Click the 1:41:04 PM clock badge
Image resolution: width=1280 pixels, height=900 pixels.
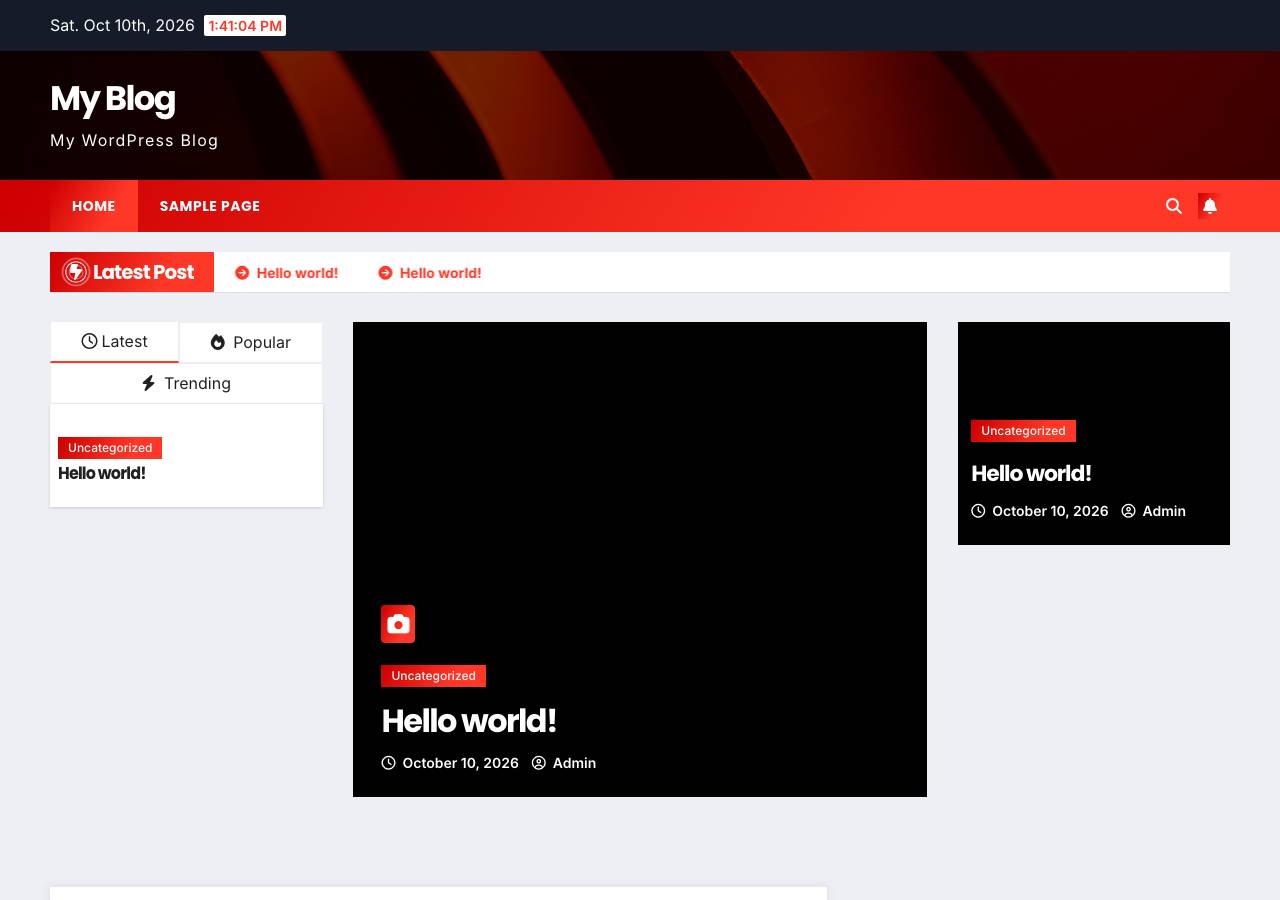pos(245,25)
